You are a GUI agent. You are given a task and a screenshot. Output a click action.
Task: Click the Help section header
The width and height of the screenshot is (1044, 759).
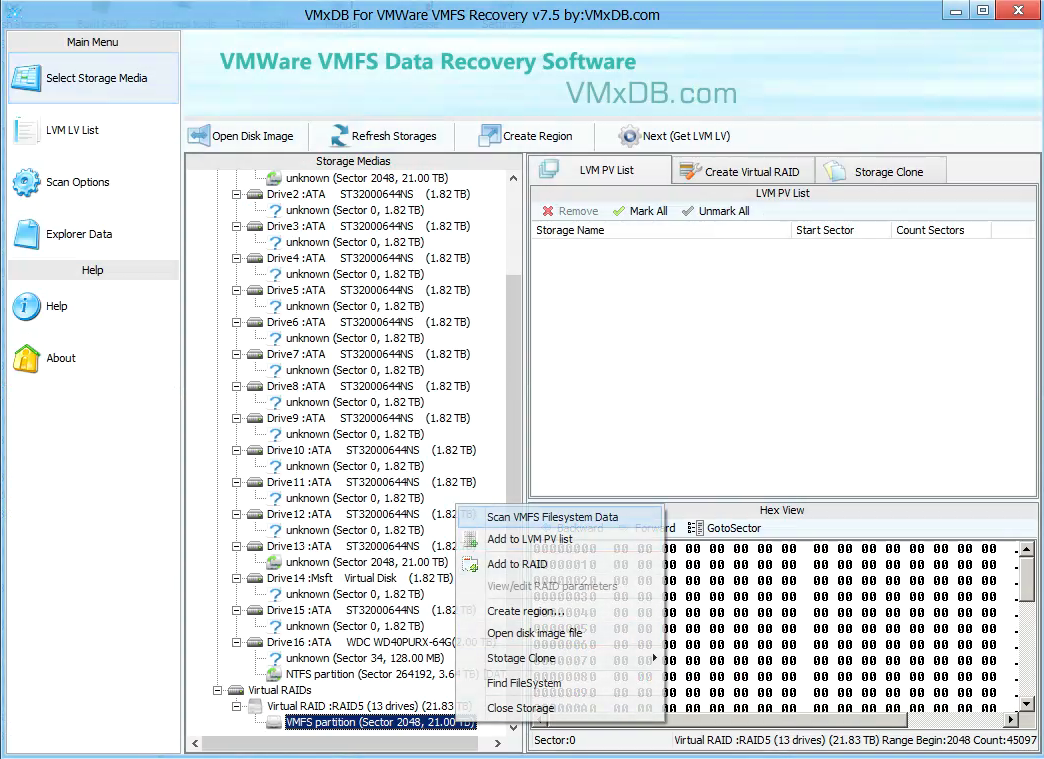93,270
